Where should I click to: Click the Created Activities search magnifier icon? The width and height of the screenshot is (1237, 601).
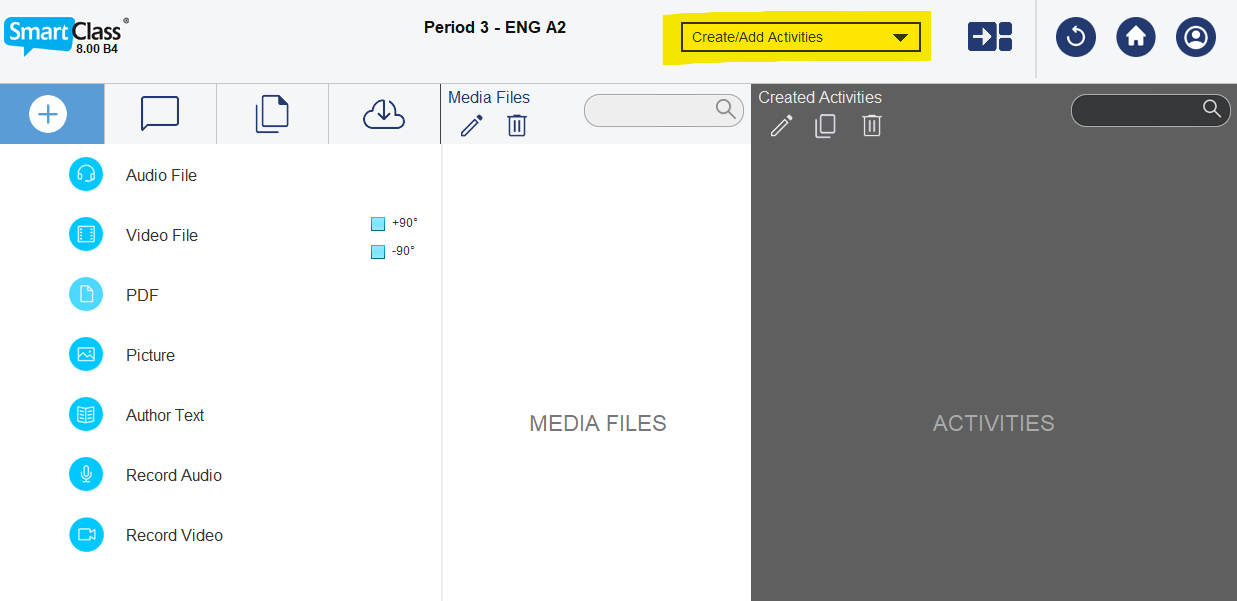point(1212,109)
